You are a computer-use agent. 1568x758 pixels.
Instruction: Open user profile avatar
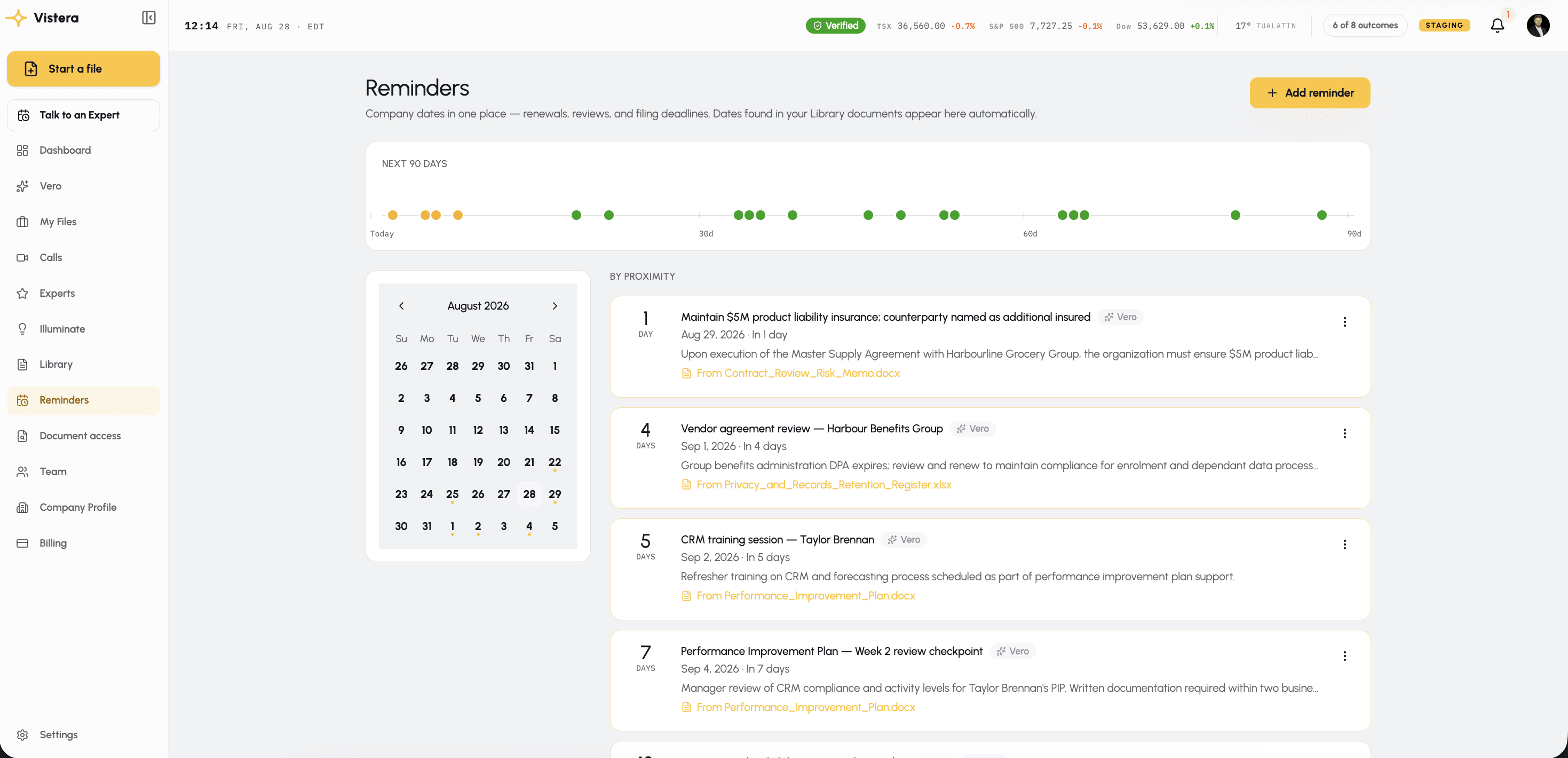pyautogui.click(x=1538, y=26)
